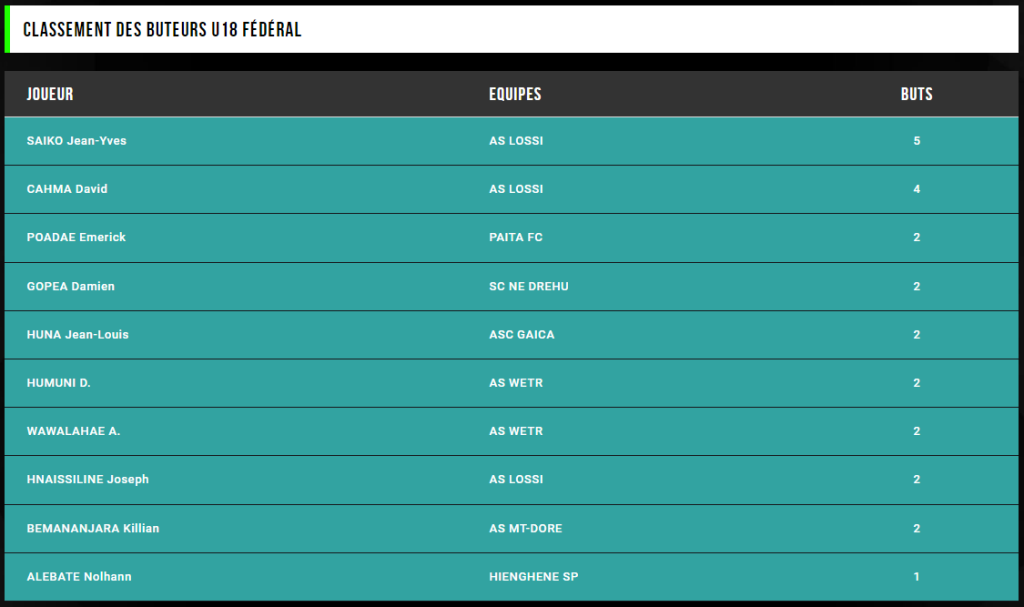Click HUNA Jean-Louis name
This screenshot has height=607, width=1024.
[78, 335]
